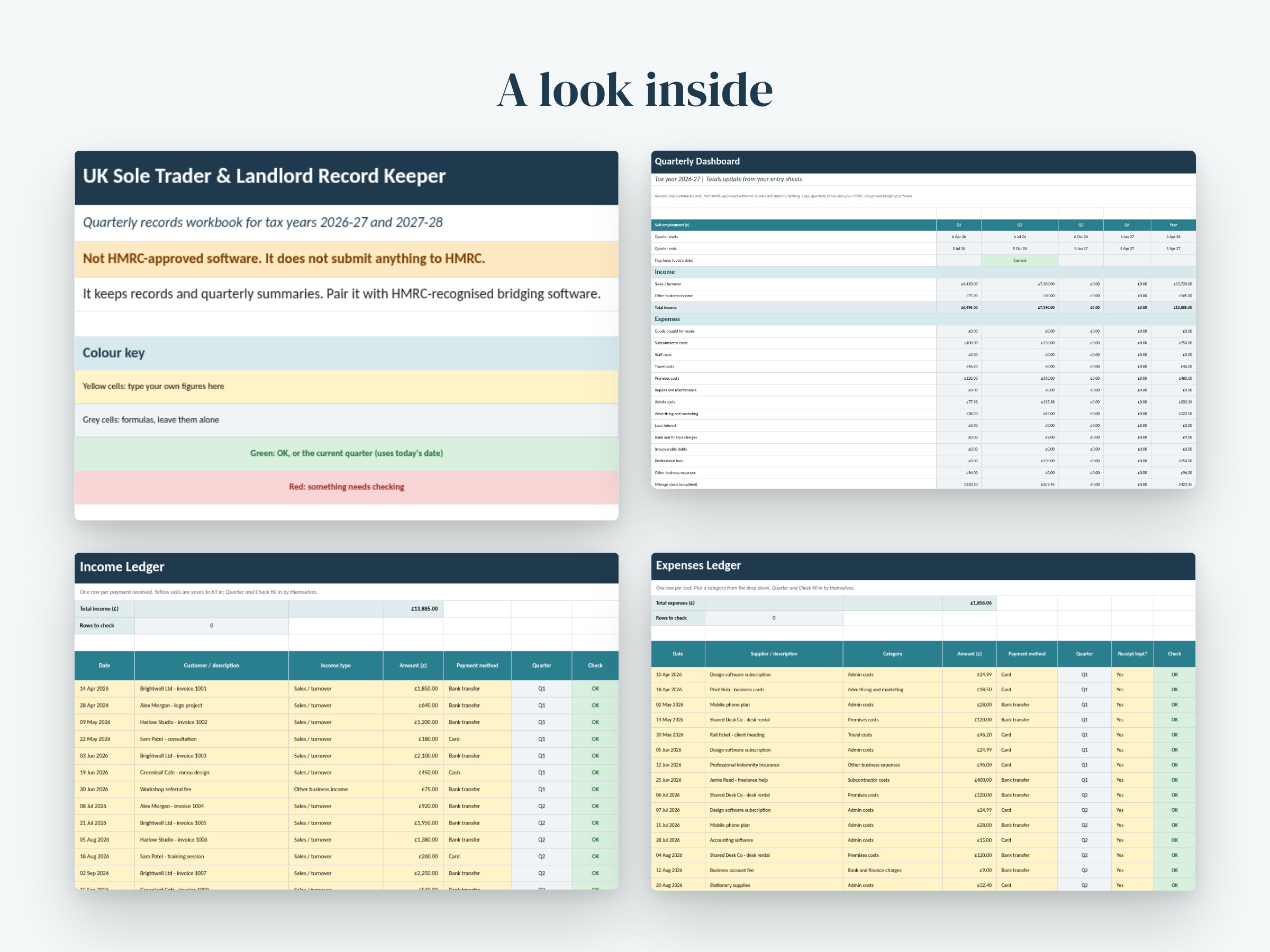Viewport: 1270px width, 952px height.
Task: Click the Income Ledger total '£13,885.00'
Action: pyautogui.click(x=424, y=609)
